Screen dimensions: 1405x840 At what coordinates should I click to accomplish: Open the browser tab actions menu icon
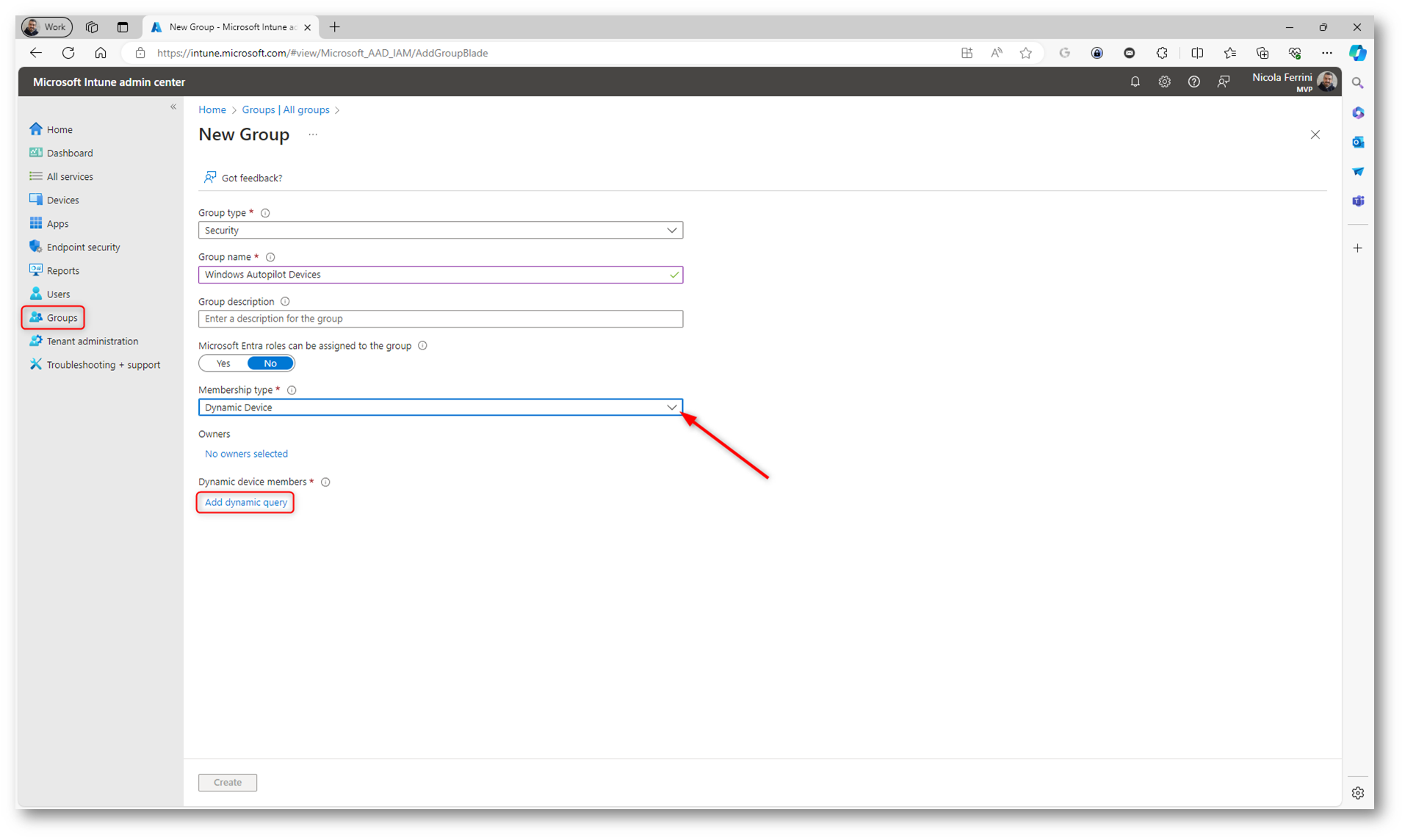123,27
